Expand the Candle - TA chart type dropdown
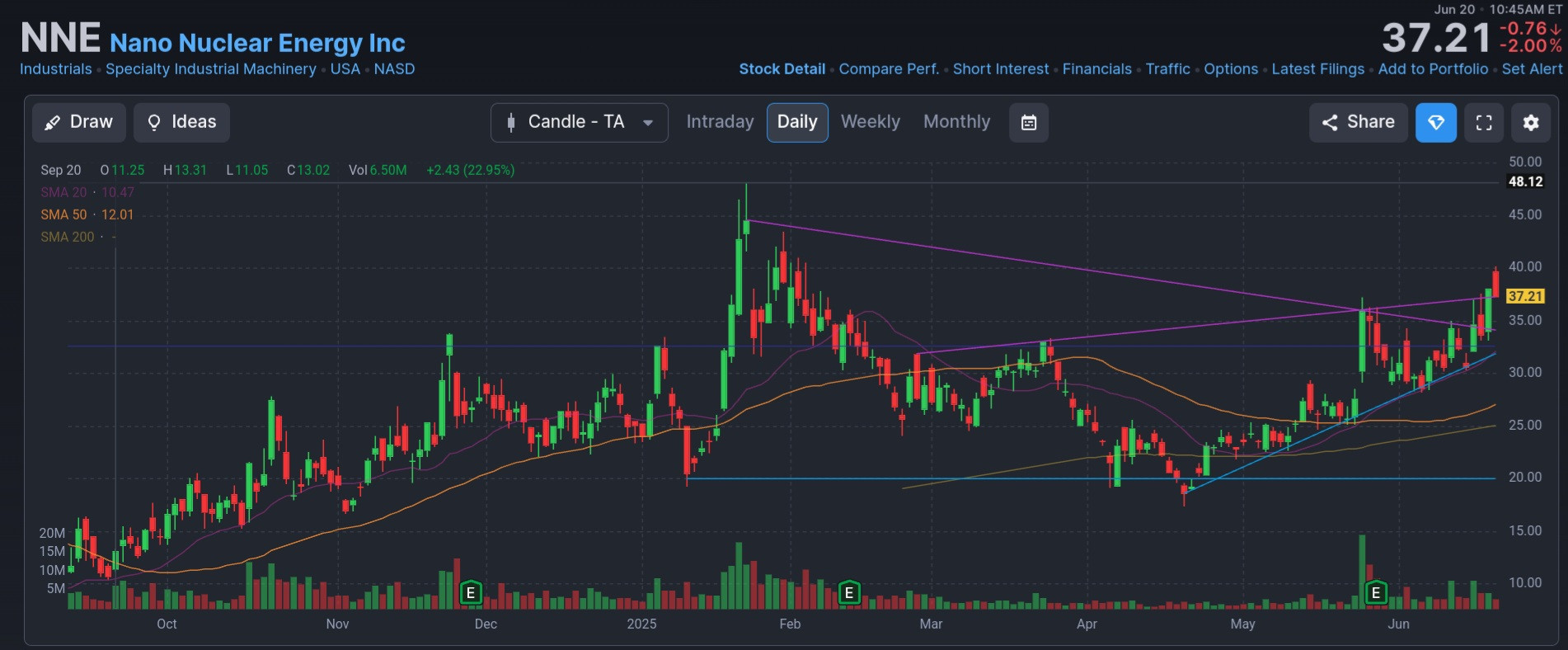Image resolution: width=1568 pixels, height=650 pixels. pos(580,122)
